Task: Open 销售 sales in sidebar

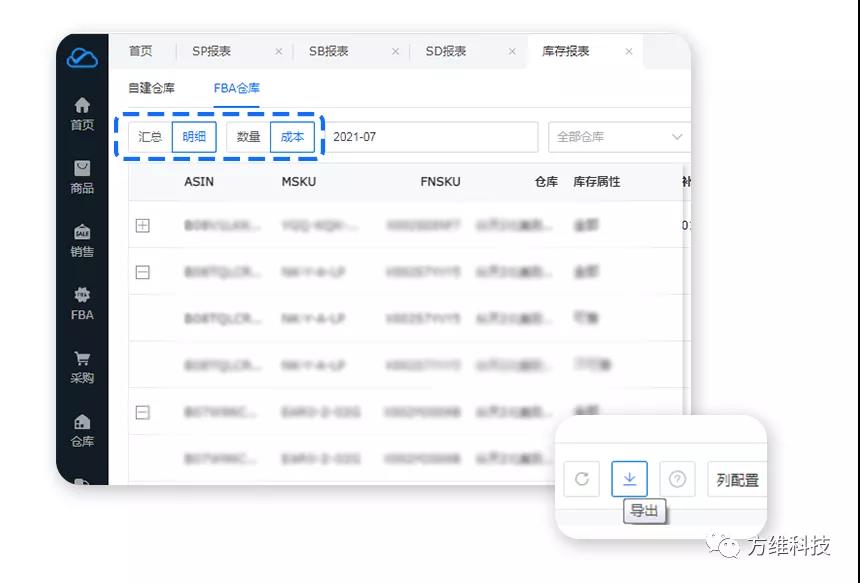Action: point(82,241)
